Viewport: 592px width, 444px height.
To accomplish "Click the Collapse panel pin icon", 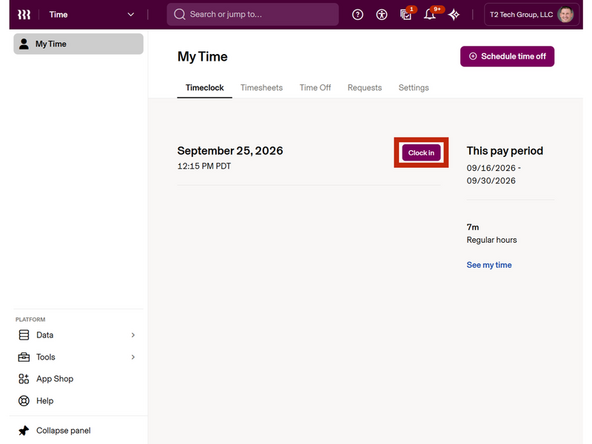I will [24, 430].
